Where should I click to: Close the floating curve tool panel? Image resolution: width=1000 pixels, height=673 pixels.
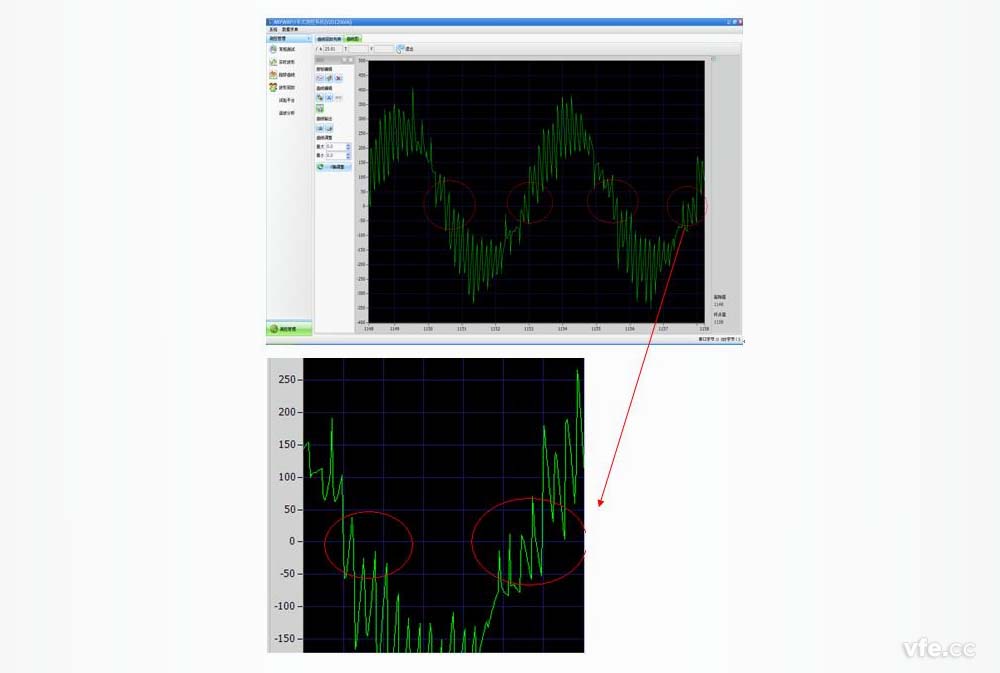click(350, 60)
